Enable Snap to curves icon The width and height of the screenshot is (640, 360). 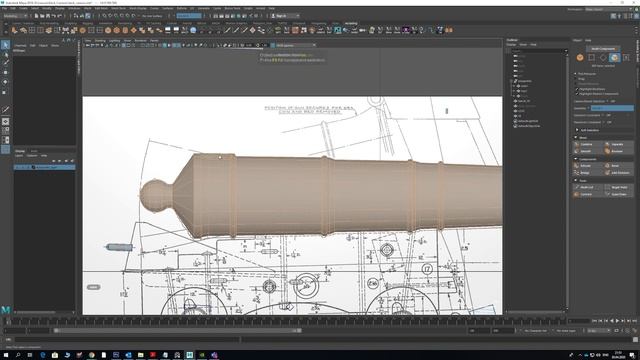coord(110,16)
